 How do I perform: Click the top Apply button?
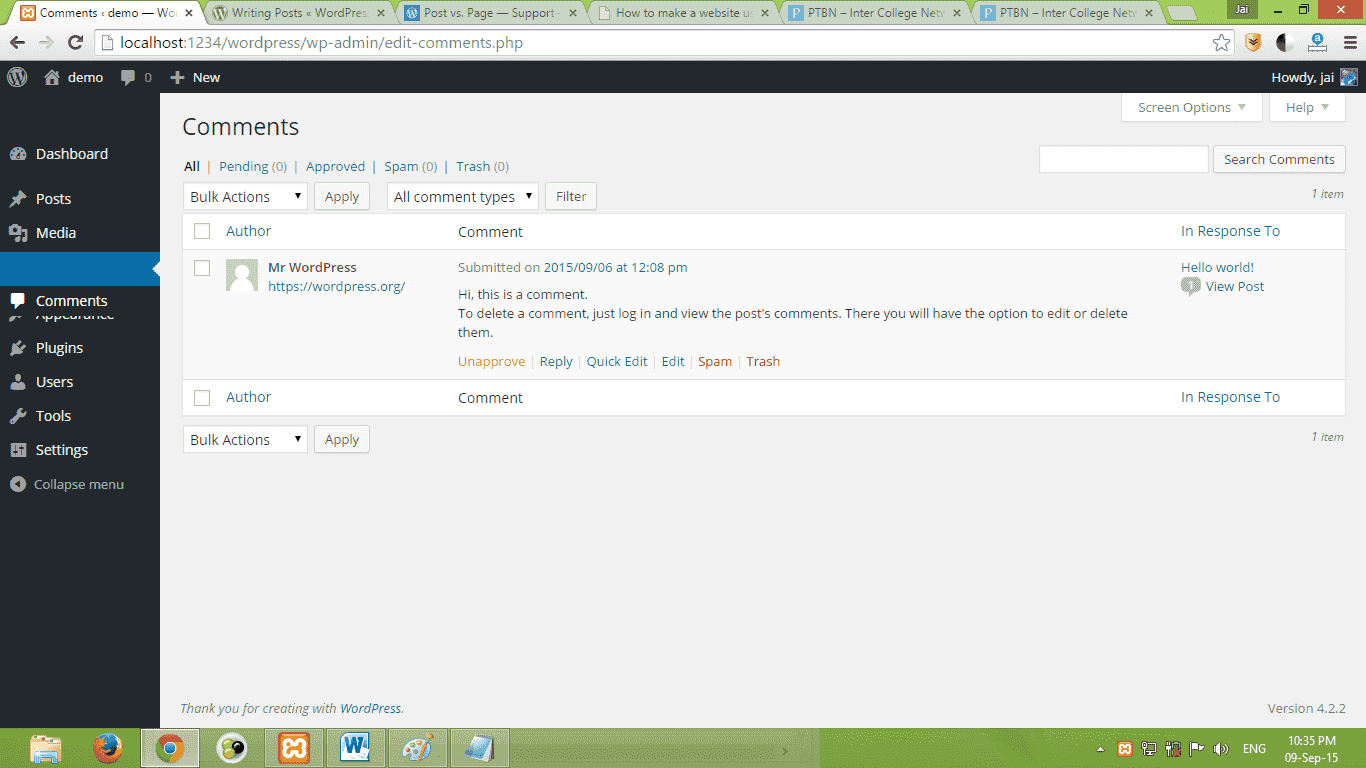click(x=342, y=196)
